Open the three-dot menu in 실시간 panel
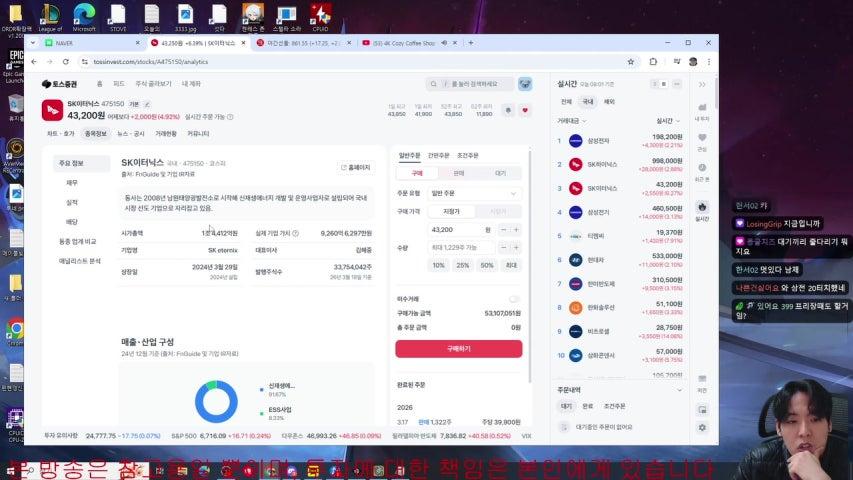This screenshot has height=480, width=853. [677, 84]
